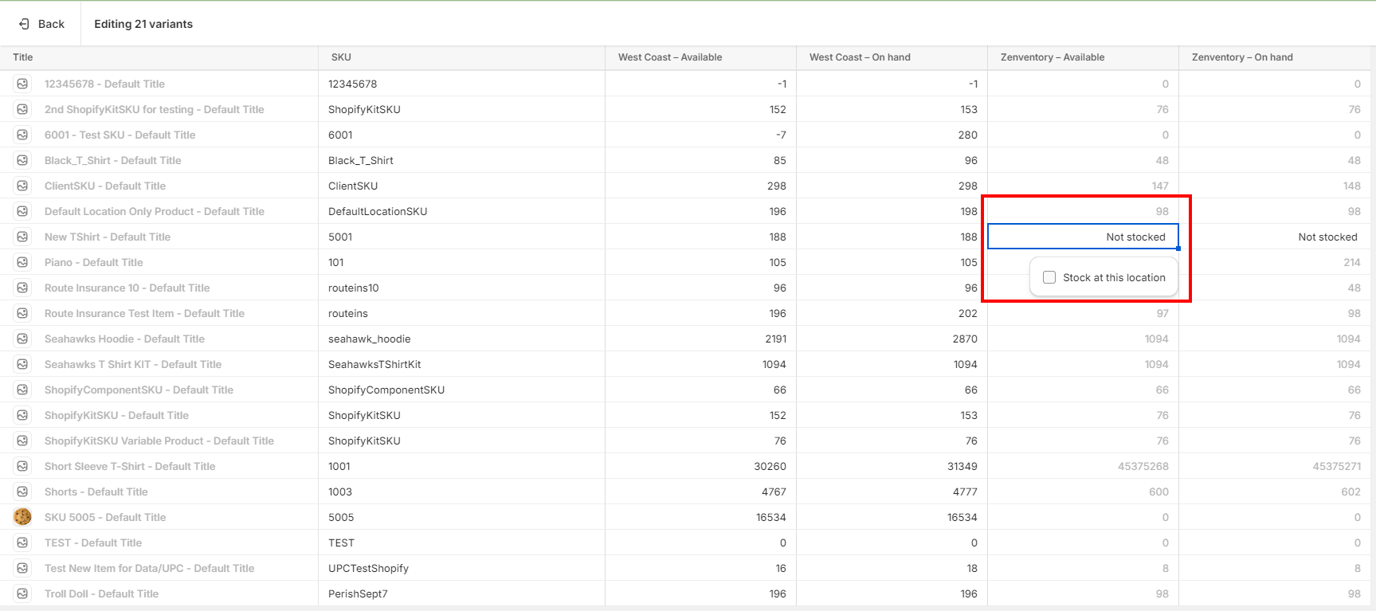Check 'Stock at this location' checkbox
The height and width of the screenshot is (611, 1376).
[1049, 277]
